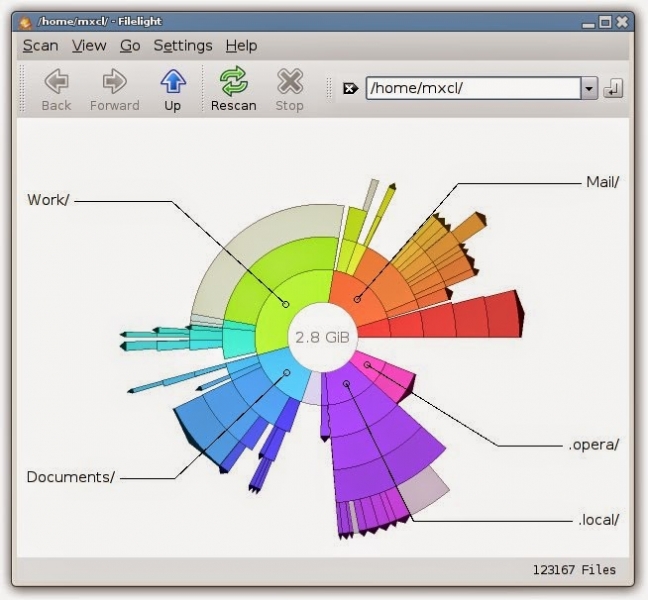Click the clear location icon beside path field

pyautogui.click(x=350, y=88)
